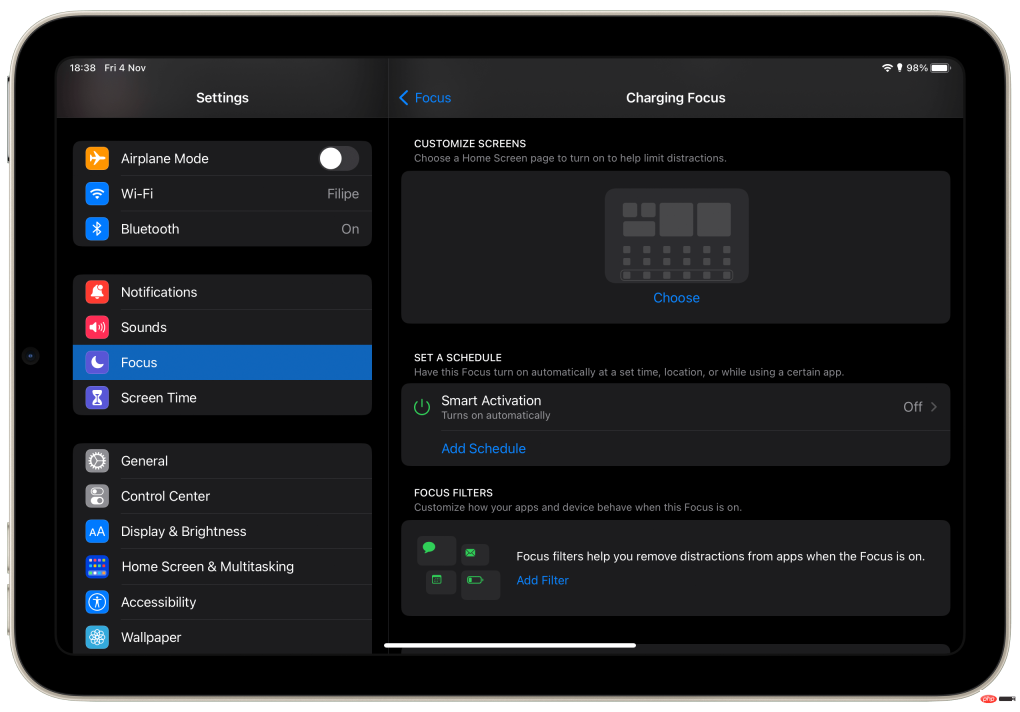Tap the green Calendar filter icon
1020x712 pixels.
pyautogui.click(x=436, y=579)
